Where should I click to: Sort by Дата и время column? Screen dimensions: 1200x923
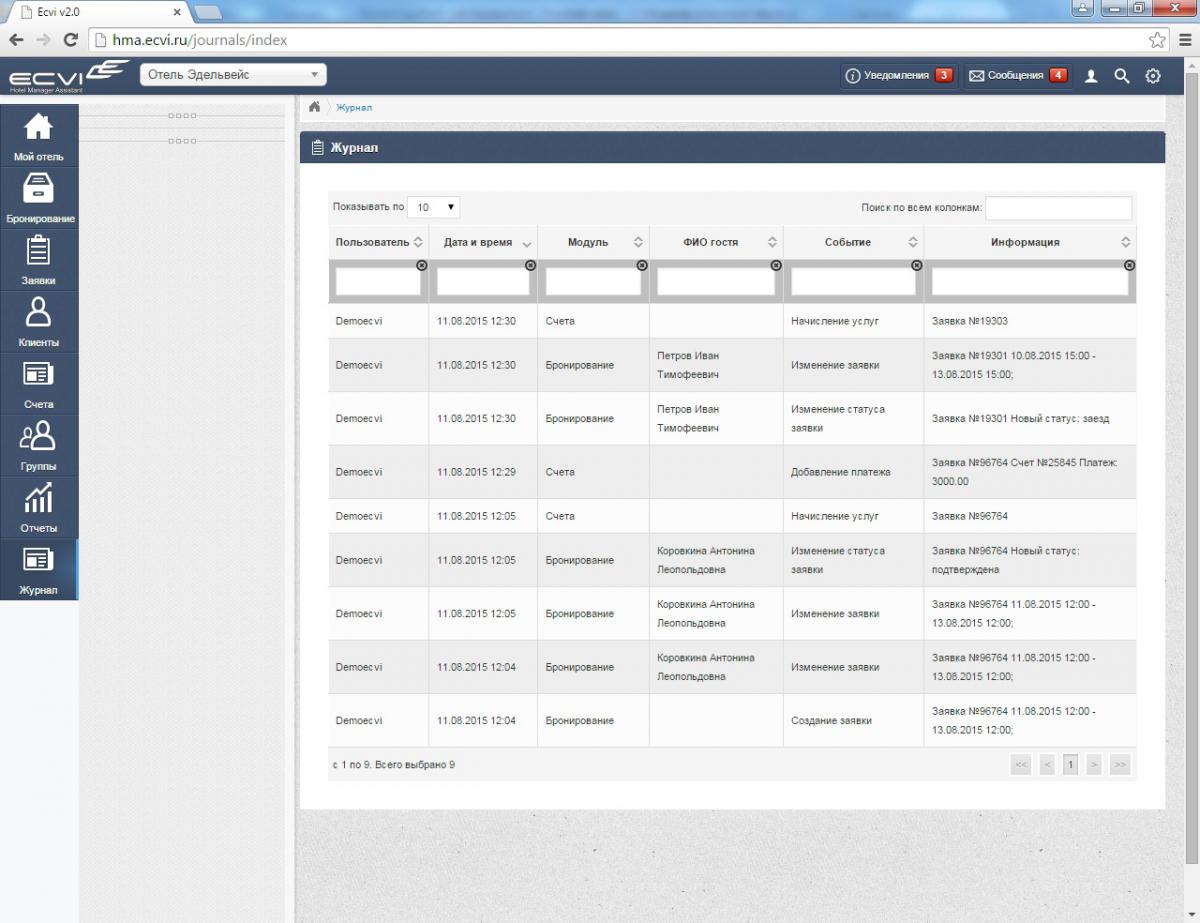pos(483,242)
